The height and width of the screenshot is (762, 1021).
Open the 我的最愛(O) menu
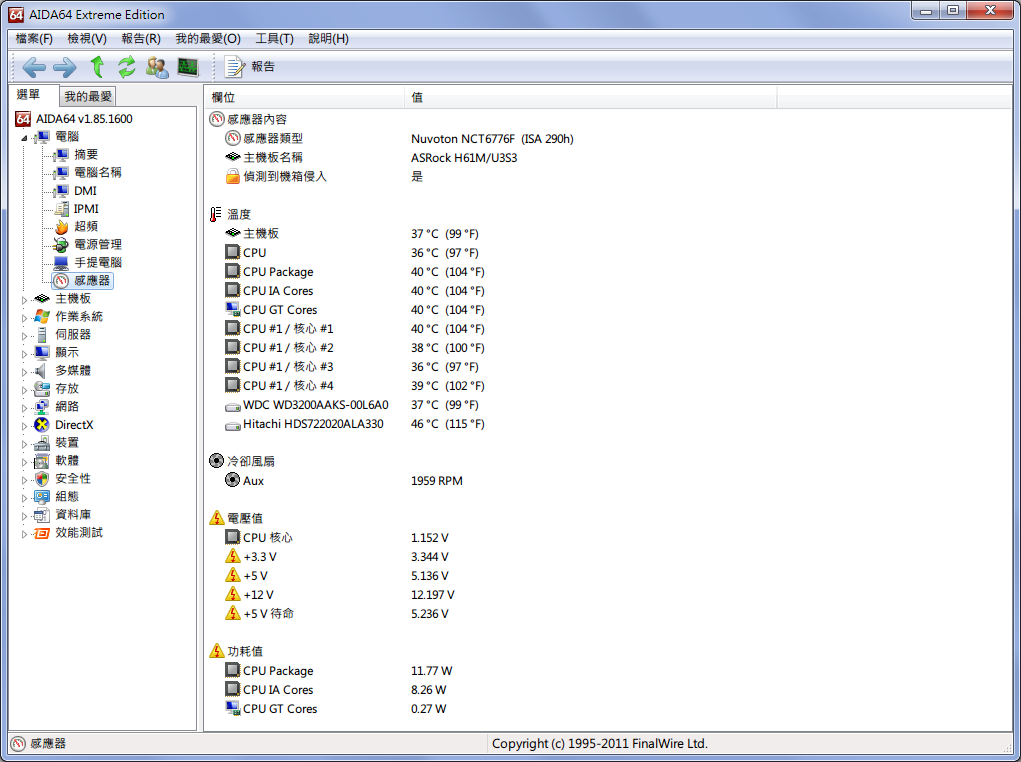(x=208, y=38)
